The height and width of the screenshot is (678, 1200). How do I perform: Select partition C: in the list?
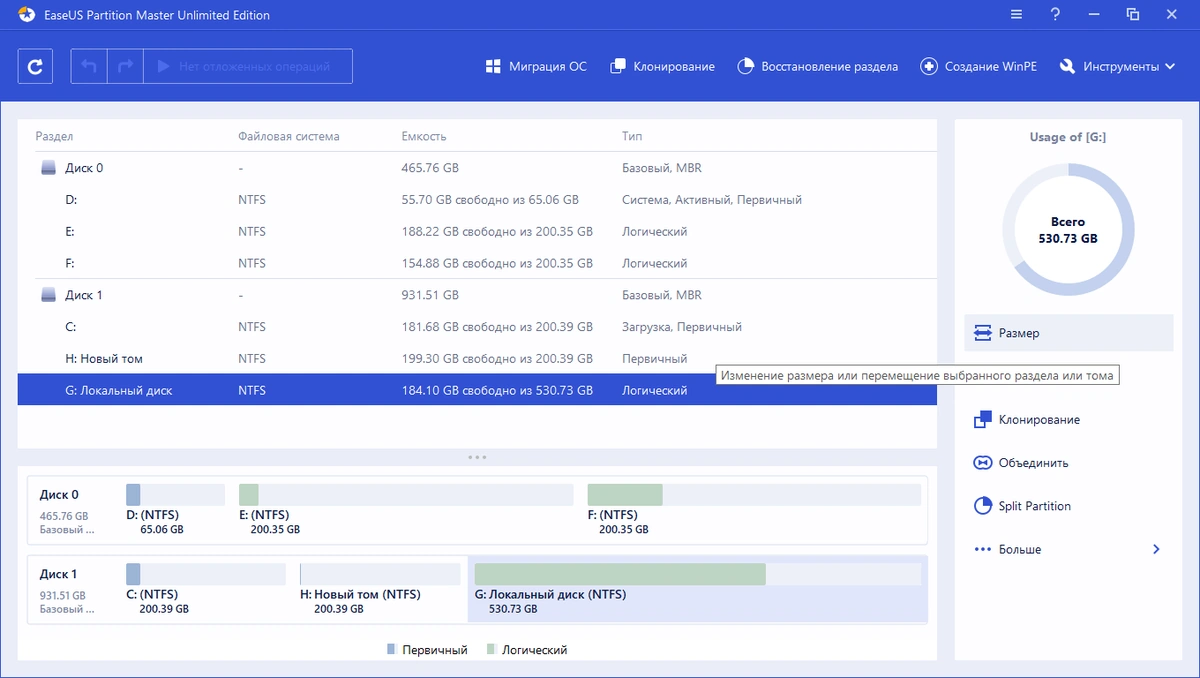click(x=477, y=327)
